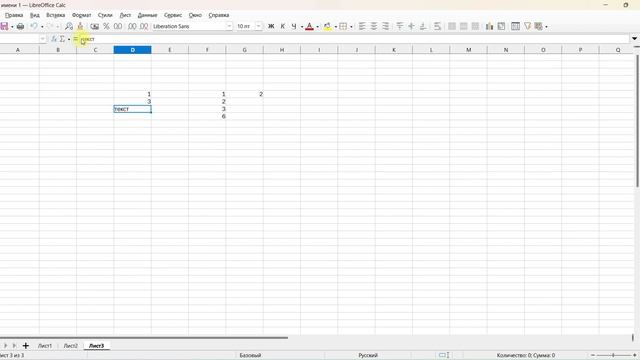Screen dimensions: 640x360
Task: Add a new sheet with plus button
Action: click(25, 346)
